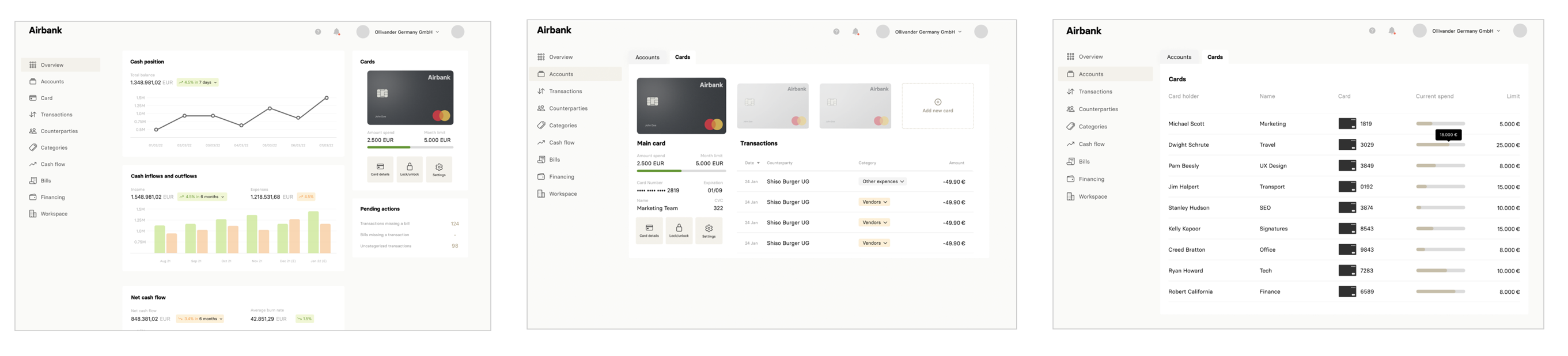Click the profile avatar at the dashboard screen corner

[x=458, y=32]
